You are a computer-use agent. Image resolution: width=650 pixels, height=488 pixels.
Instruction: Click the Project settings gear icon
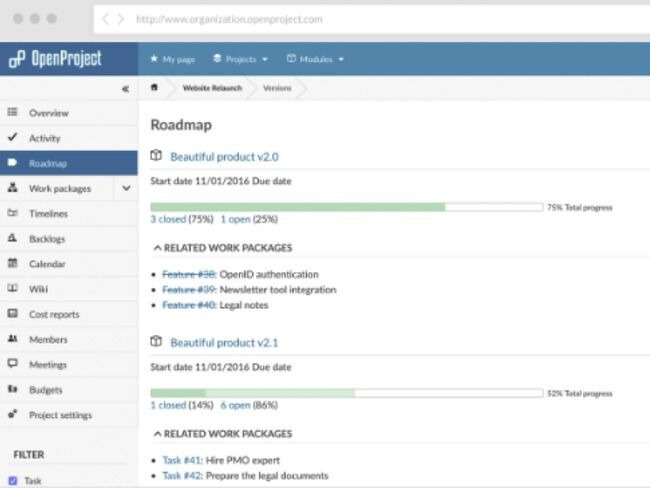point(13,414)
